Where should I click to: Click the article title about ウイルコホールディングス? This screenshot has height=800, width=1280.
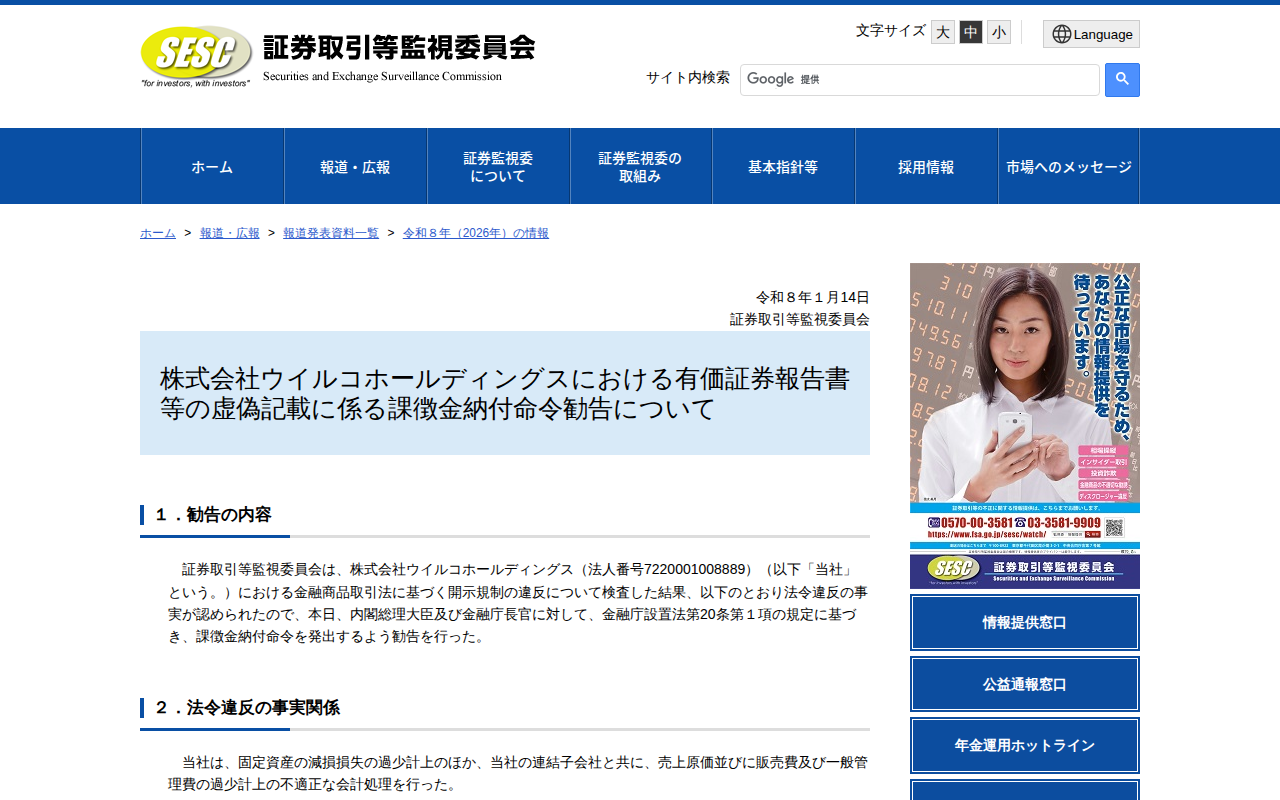click(x=505, y=393)
